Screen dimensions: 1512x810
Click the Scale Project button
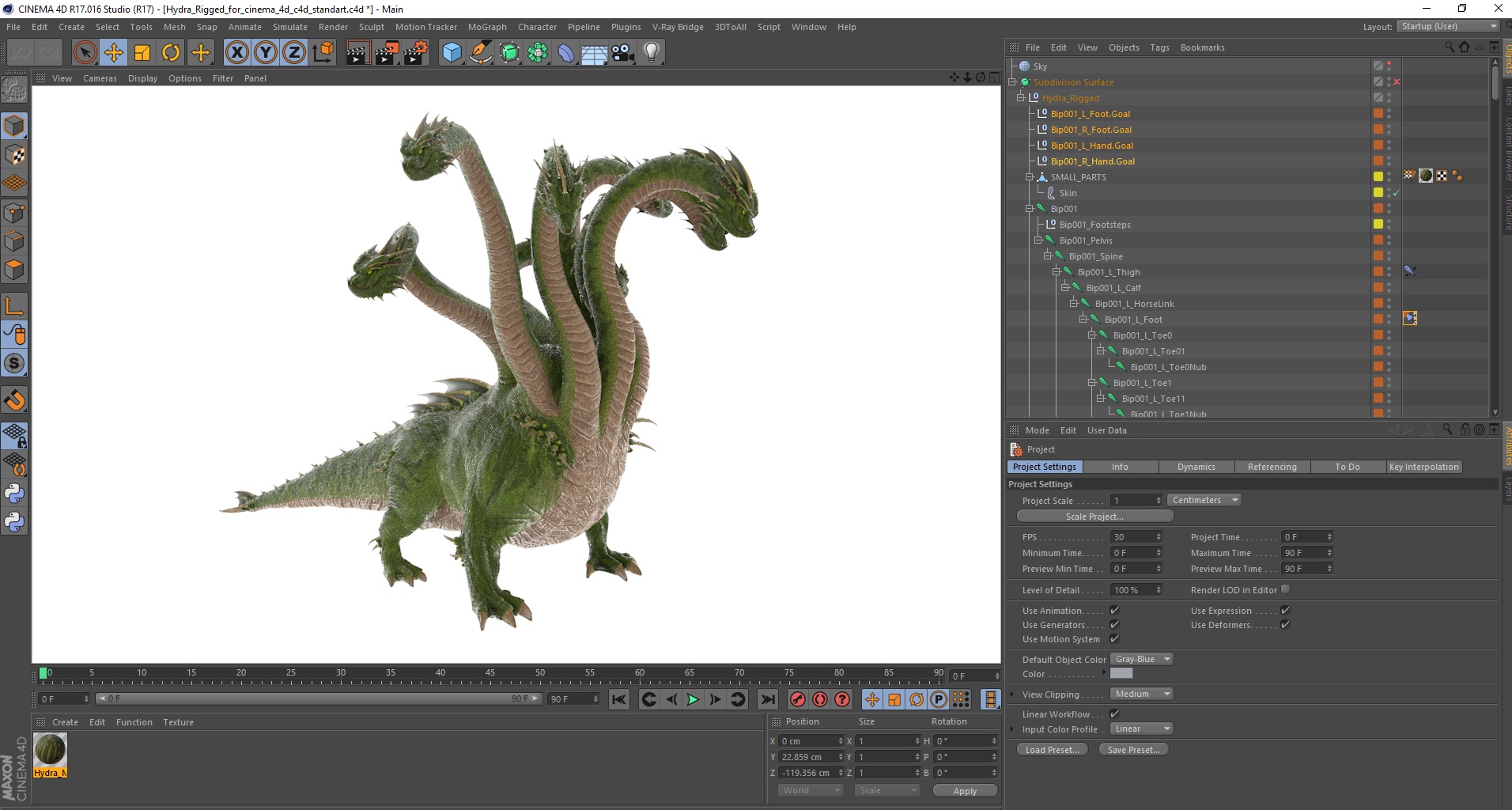click(1094, 517)
